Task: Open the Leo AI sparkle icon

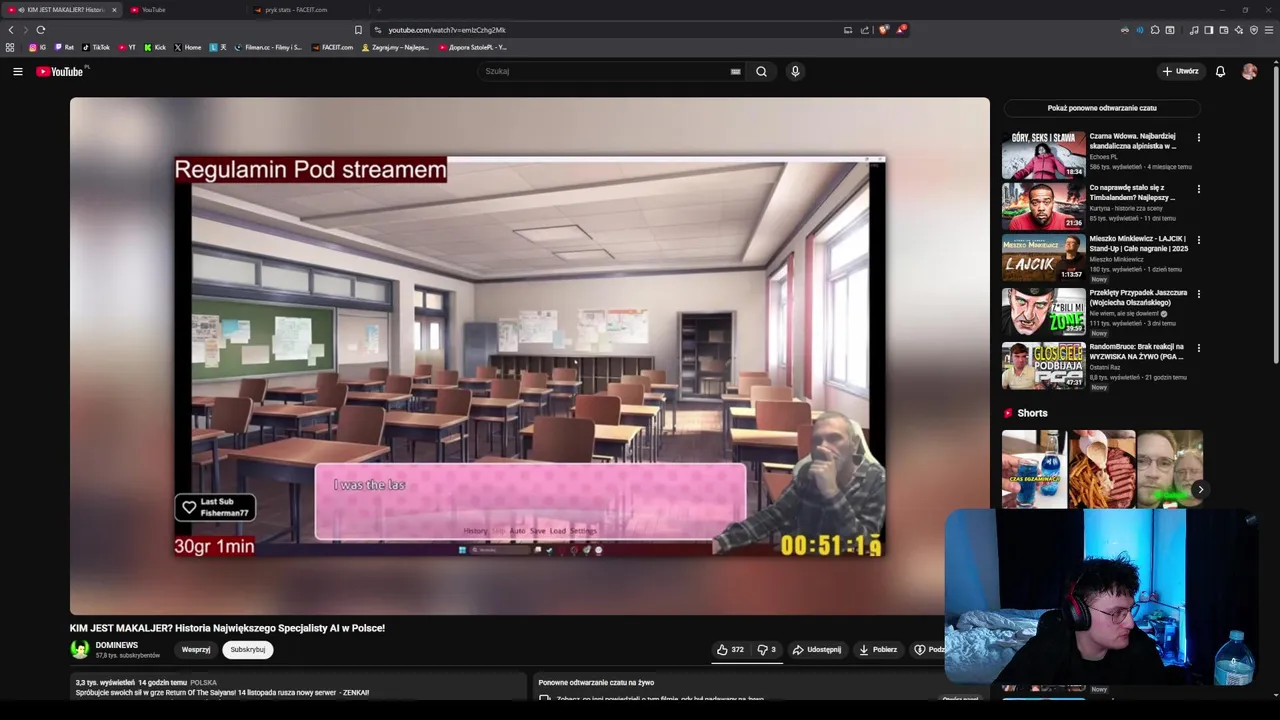Action: coord(1239,30)
